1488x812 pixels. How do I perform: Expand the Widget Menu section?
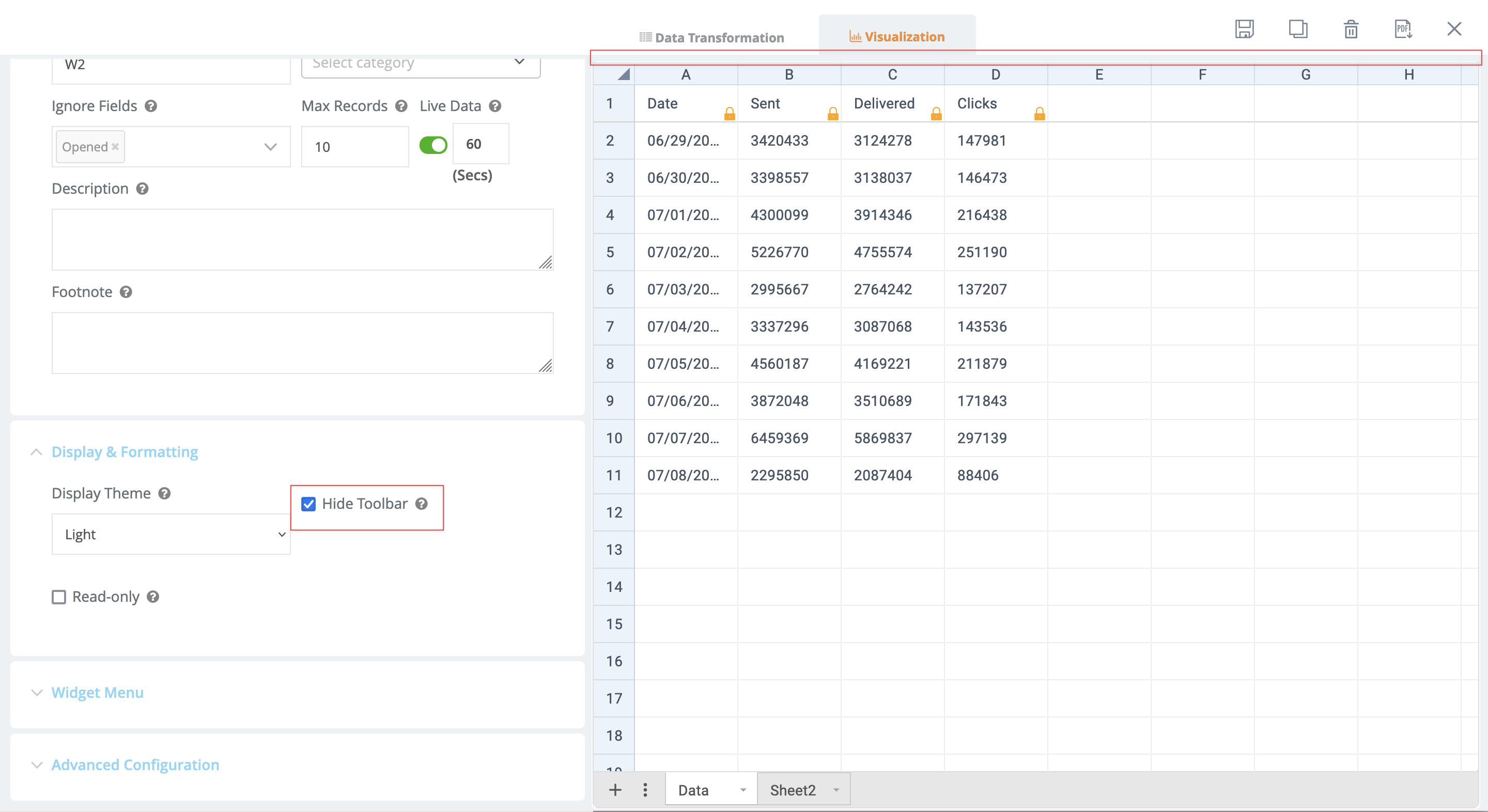point(97,692)
